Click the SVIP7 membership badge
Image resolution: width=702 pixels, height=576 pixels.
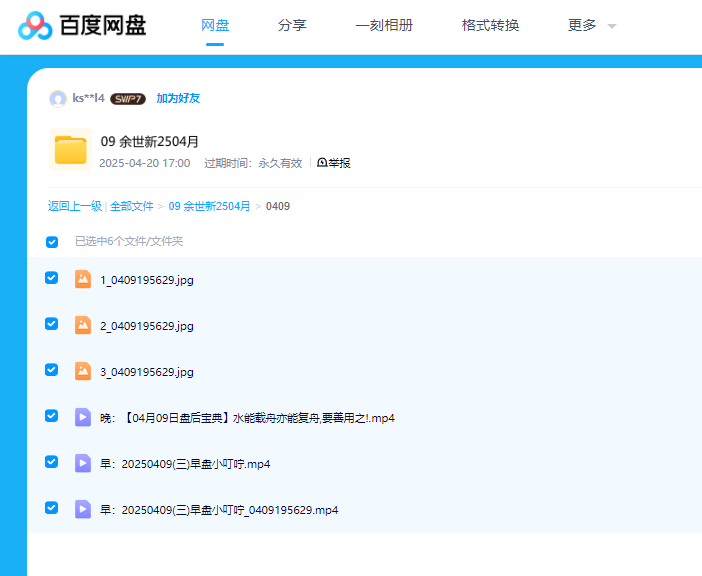[x=128, y=99]
